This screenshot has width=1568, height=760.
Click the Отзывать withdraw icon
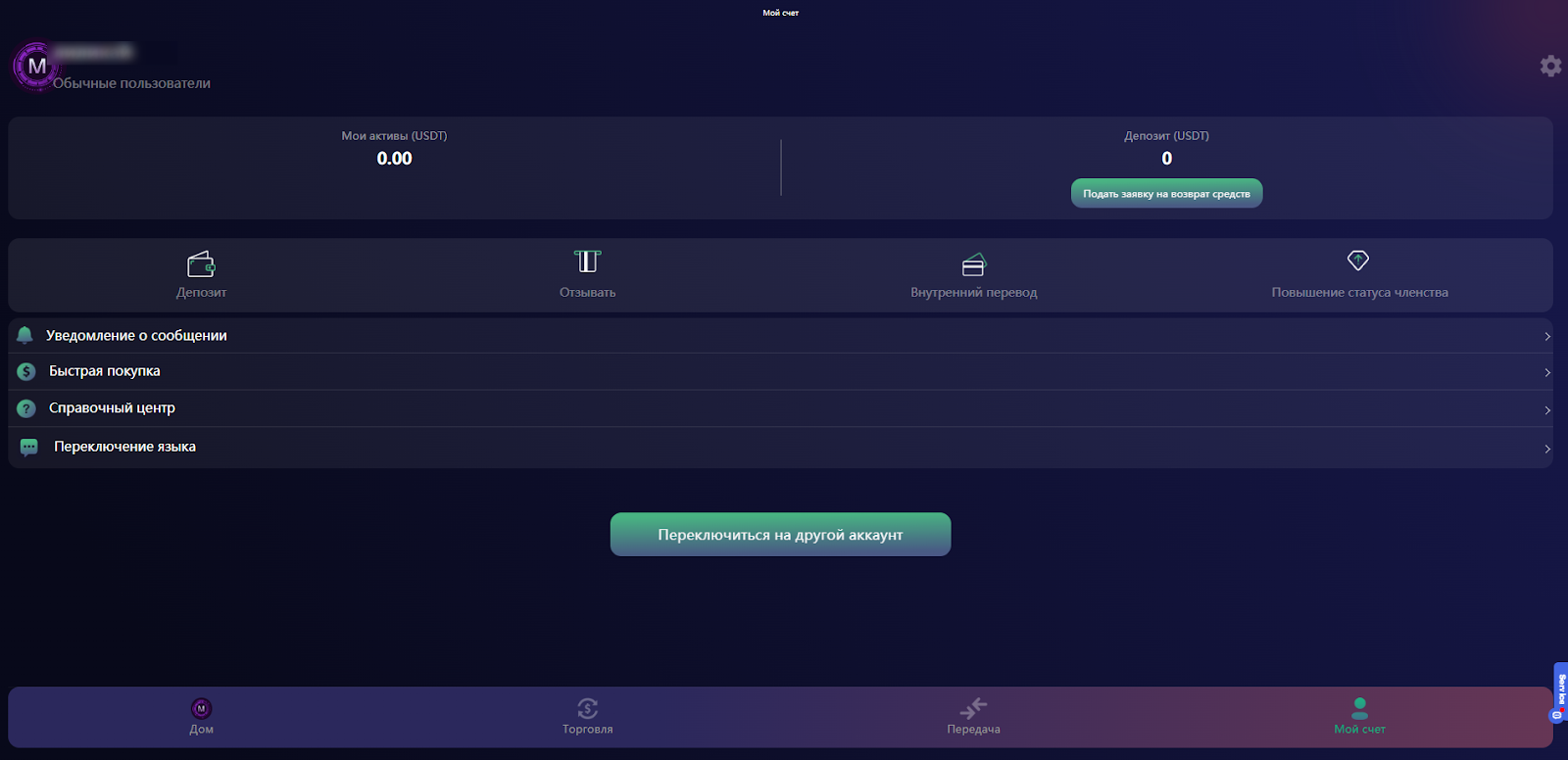[587, 261]
